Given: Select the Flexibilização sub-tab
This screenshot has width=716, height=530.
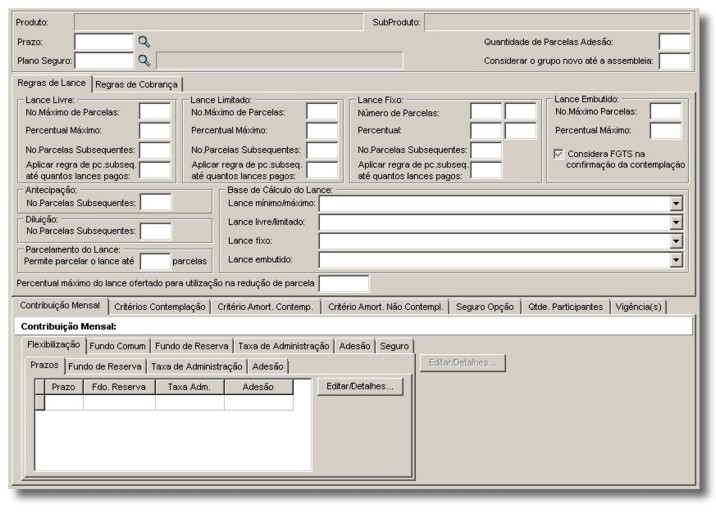Looking at the screenshot, I should (x=53, y=345).
